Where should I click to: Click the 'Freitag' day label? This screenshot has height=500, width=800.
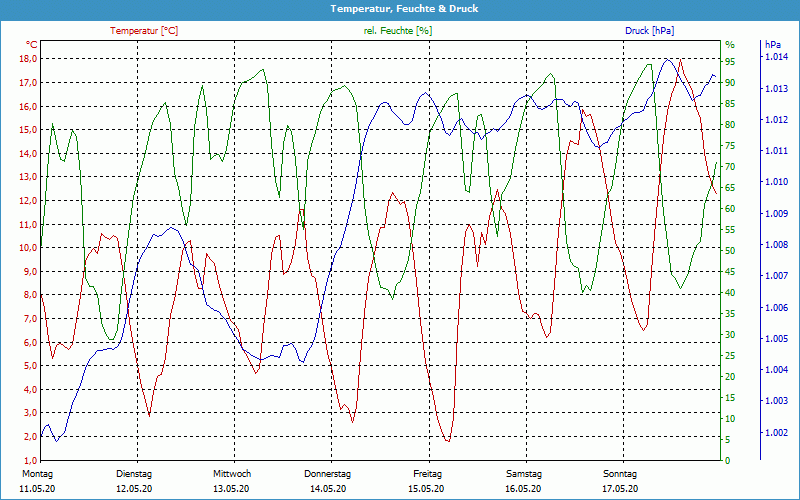tap(428, 474)
